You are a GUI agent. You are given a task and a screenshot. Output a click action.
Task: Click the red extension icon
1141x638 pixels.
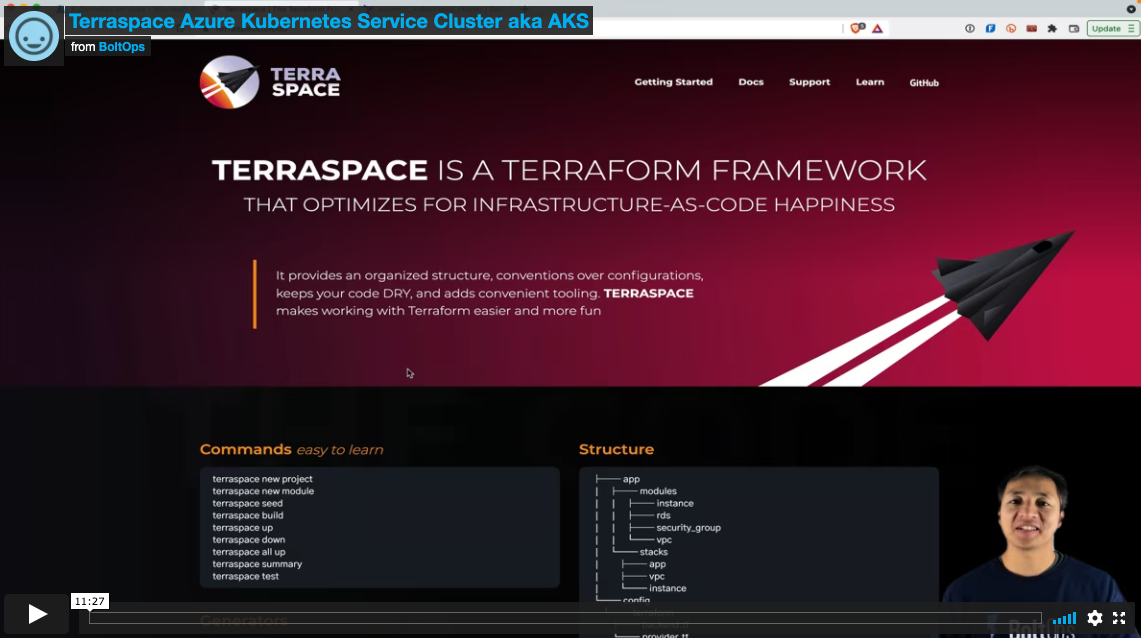tap(1031, 28)
